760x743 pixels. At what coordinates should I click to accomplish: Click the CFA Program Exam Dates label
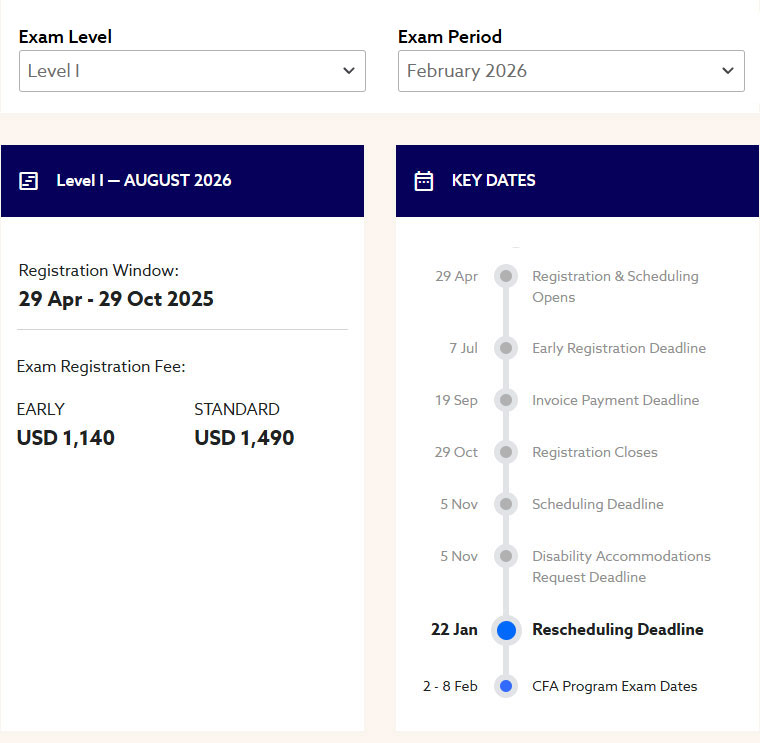pos(614,686)
